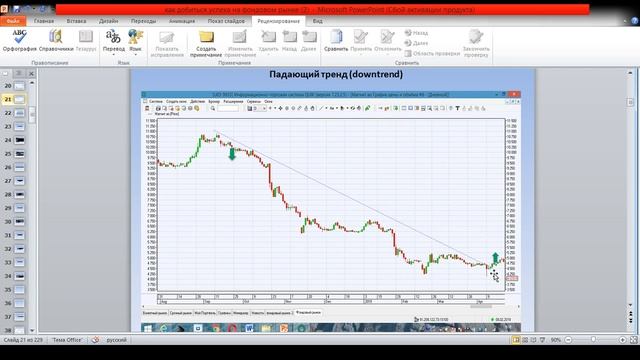
Task: Switch to the Вид ribbon tab
Action: point(318,21)
